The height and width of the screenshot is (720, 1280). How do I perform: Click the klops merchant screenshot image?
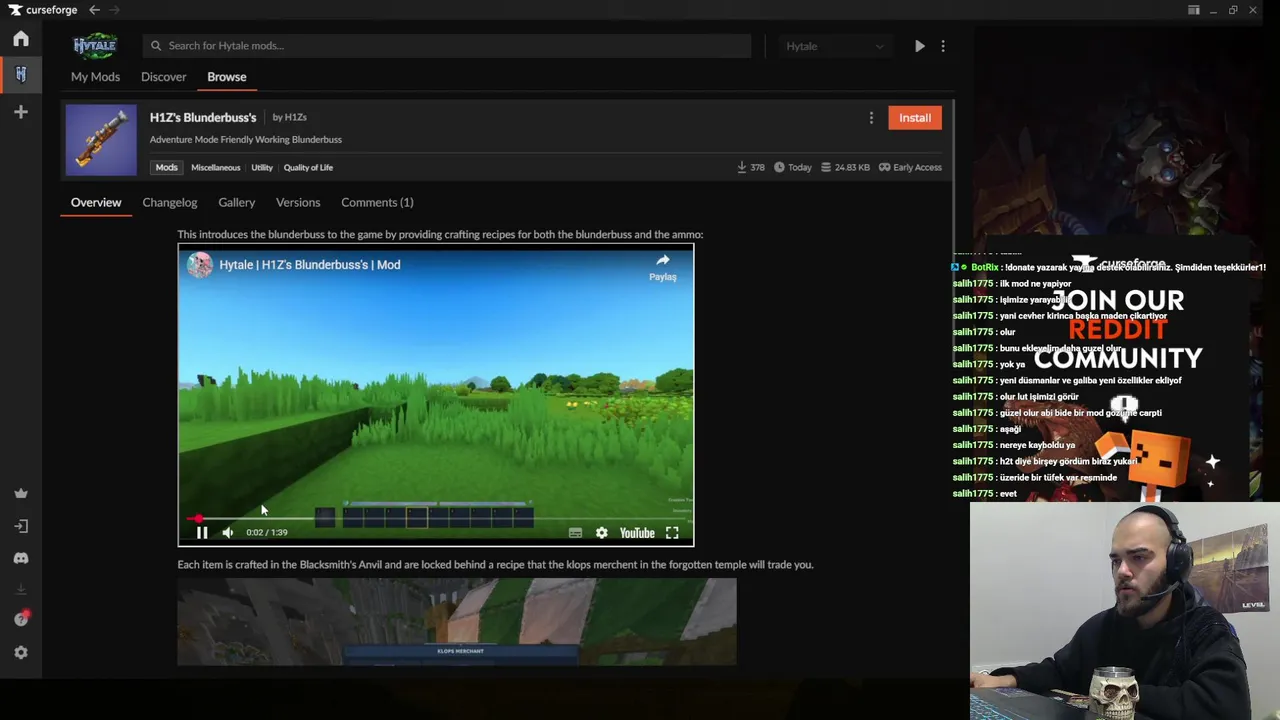pyautogui.click(x=457, y=622)
